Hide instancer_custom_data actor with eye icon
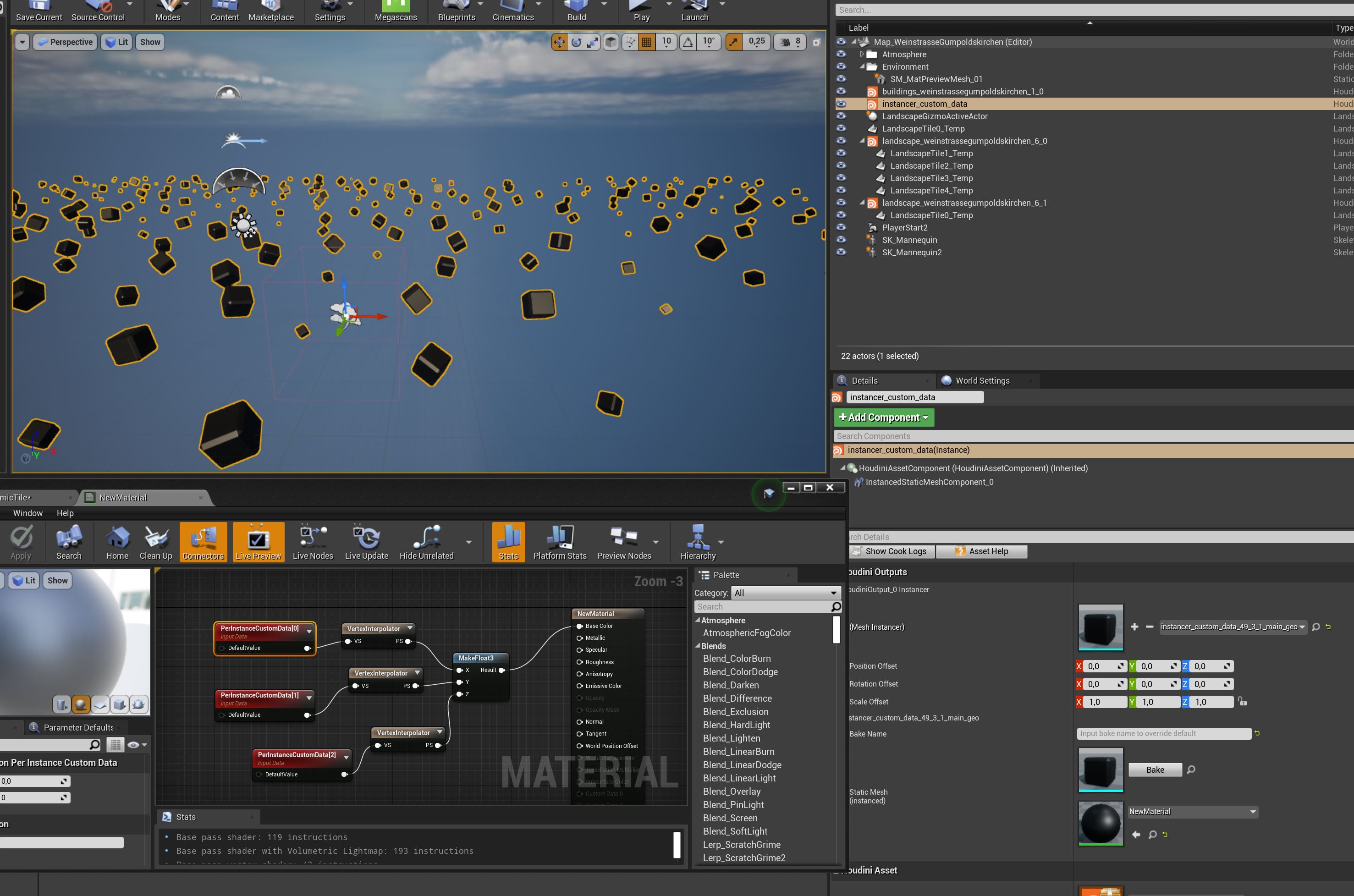 (x=841, y=104)
